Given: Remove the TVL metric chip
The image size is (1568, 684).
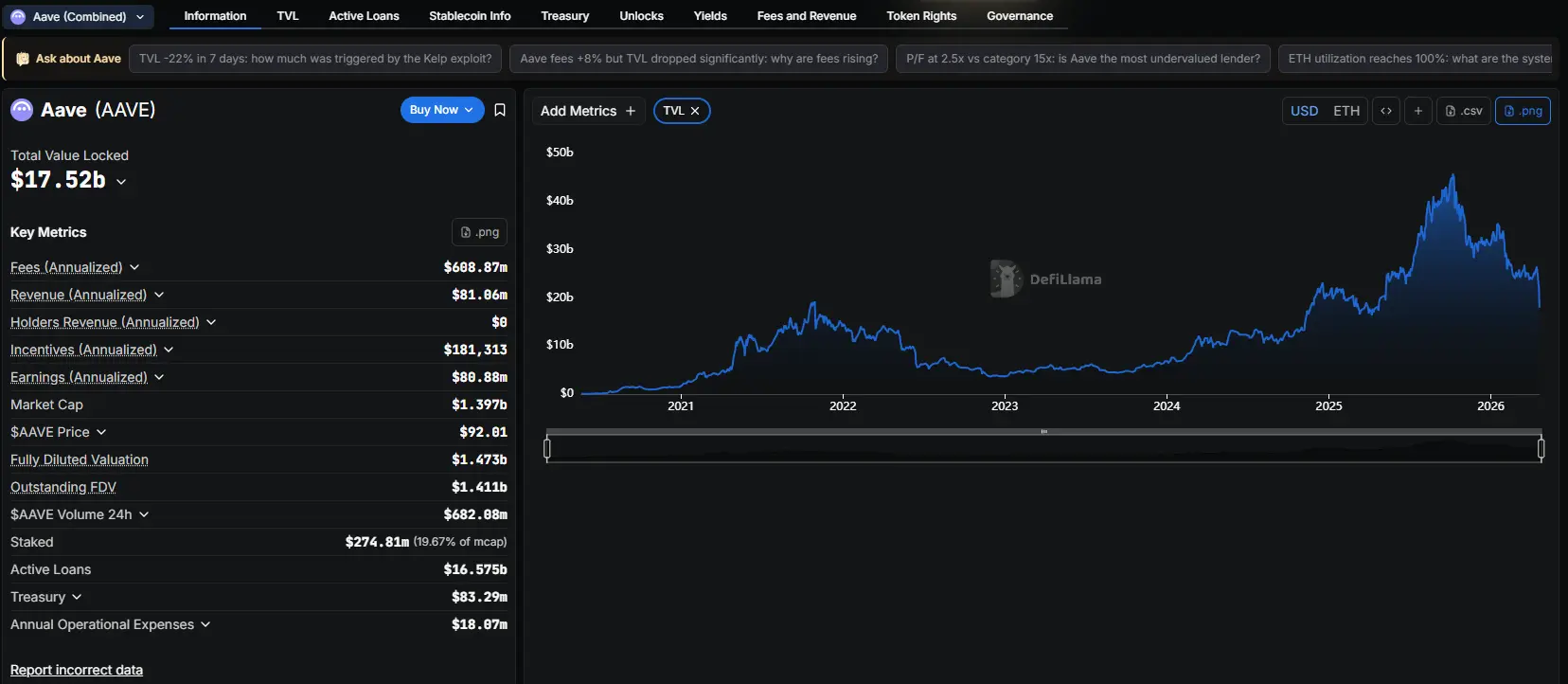Looking at the screenshot, I should [695, 111].
